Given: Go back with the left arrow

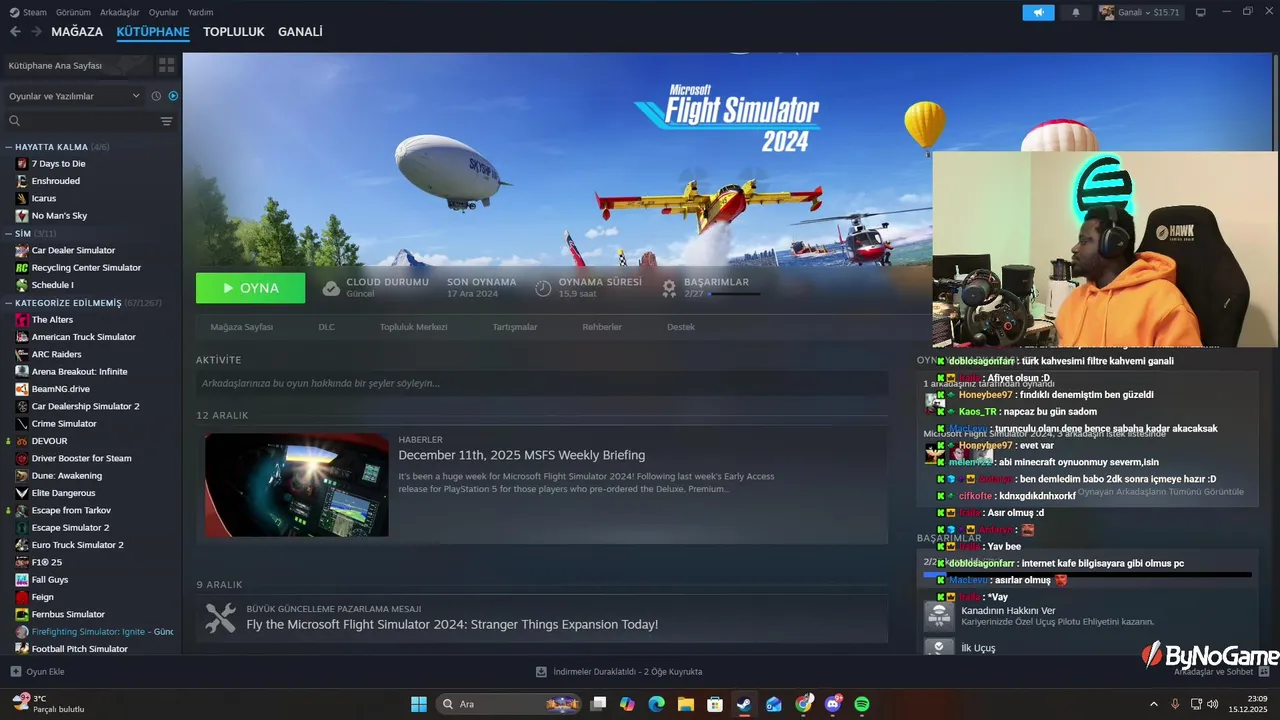Looking at the screenshot, I should (x=15, y=32).
